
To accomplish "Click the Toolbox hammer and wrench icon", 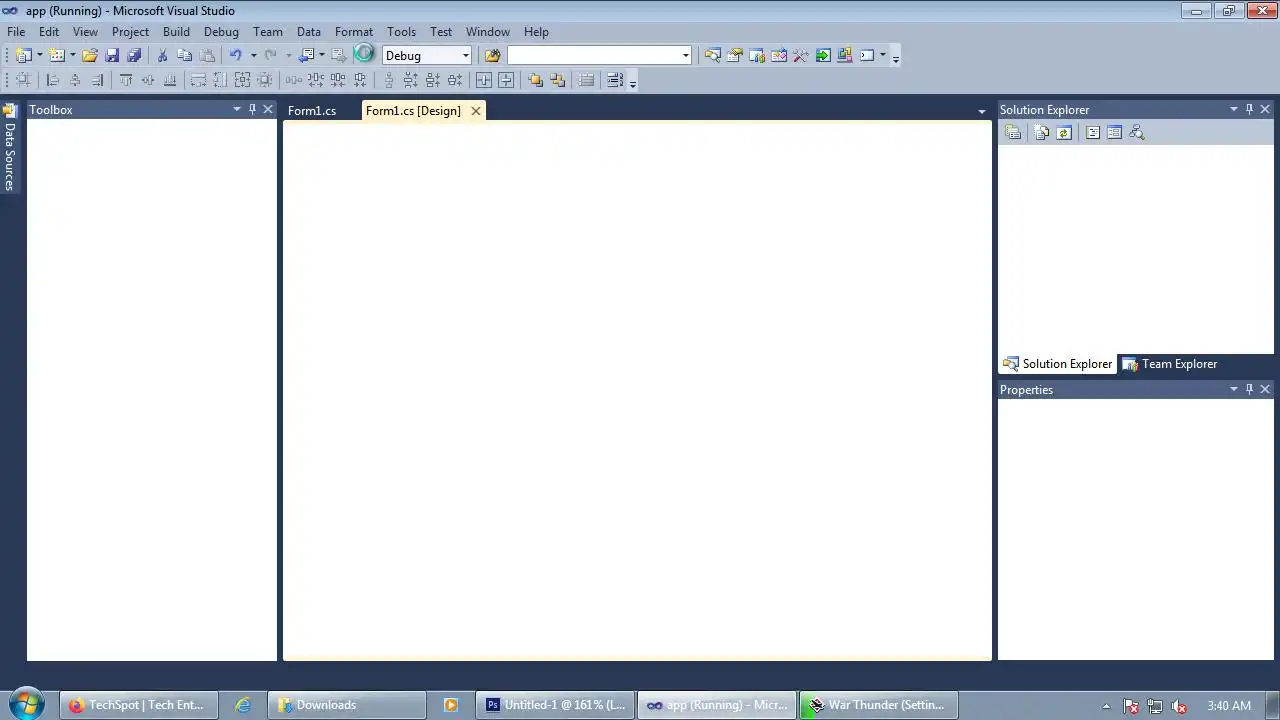I will [800, 56].
